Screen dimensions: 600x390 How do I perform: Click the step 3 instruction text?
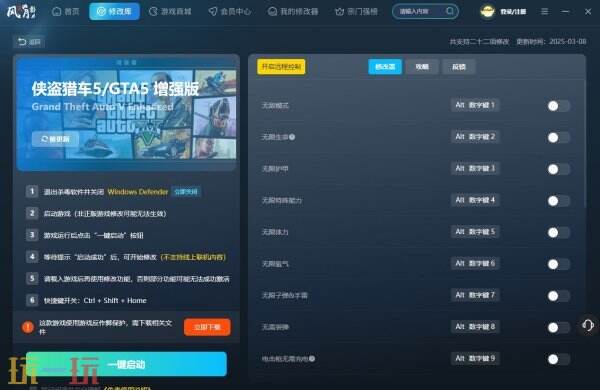tap(93, 235)
